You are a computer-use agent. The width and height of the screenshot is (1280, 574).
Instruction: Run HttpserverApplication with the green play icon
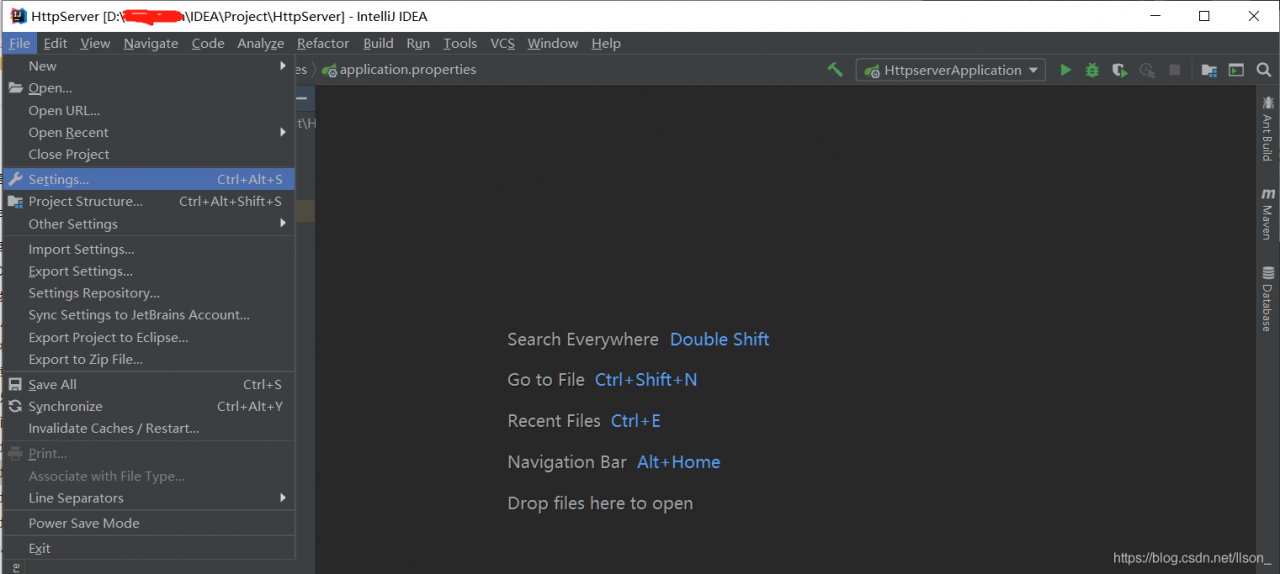click(1066, 70)
